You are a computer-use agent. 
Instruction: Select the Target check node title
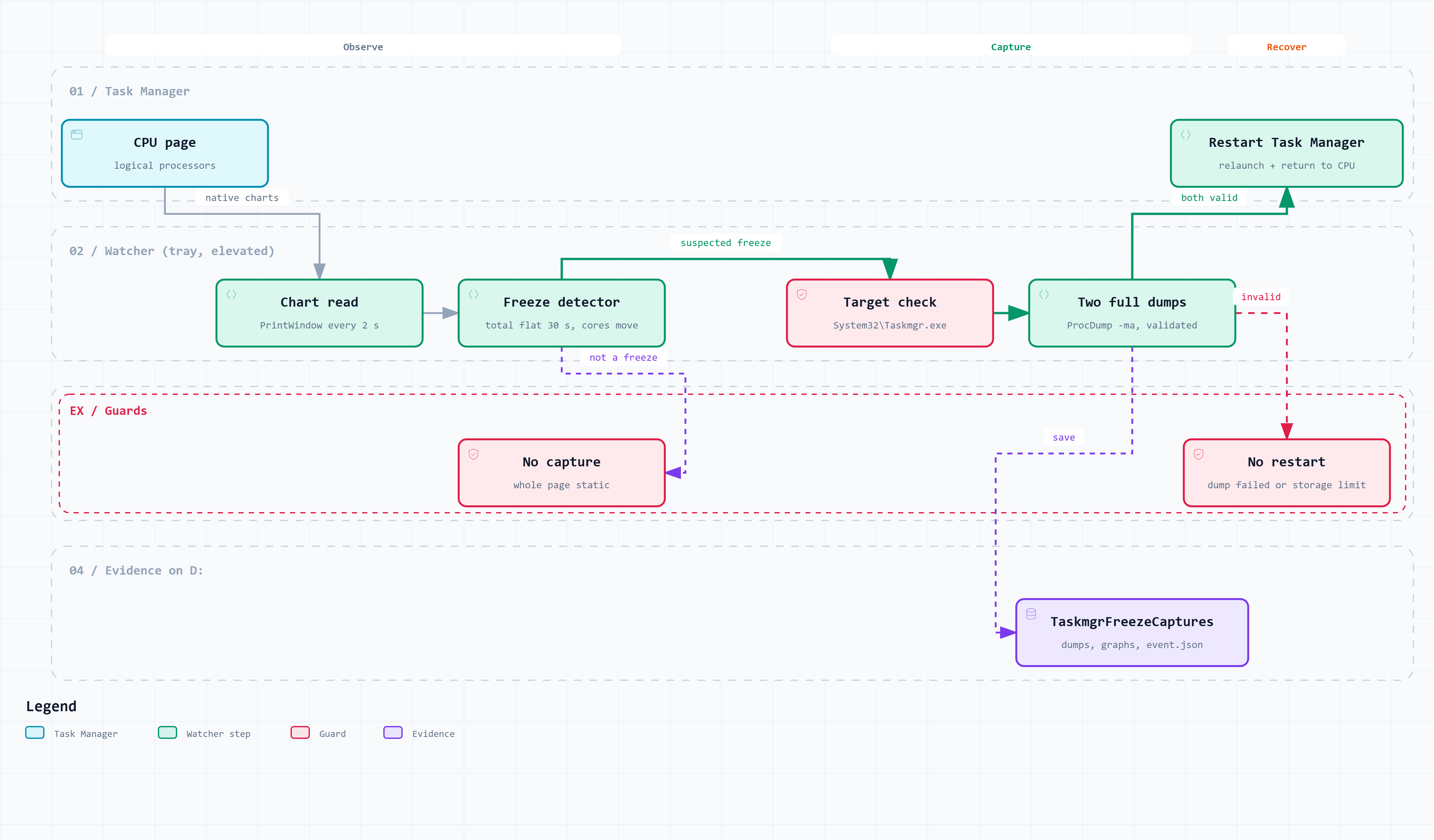[890, 302]
